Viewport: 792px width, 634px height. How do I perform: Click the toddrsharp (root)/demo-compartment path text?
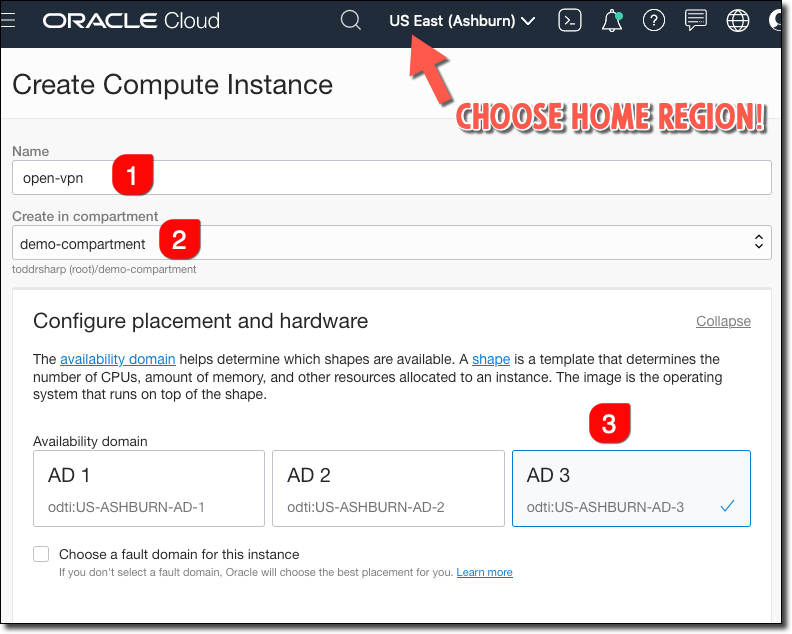coord(104,269)
